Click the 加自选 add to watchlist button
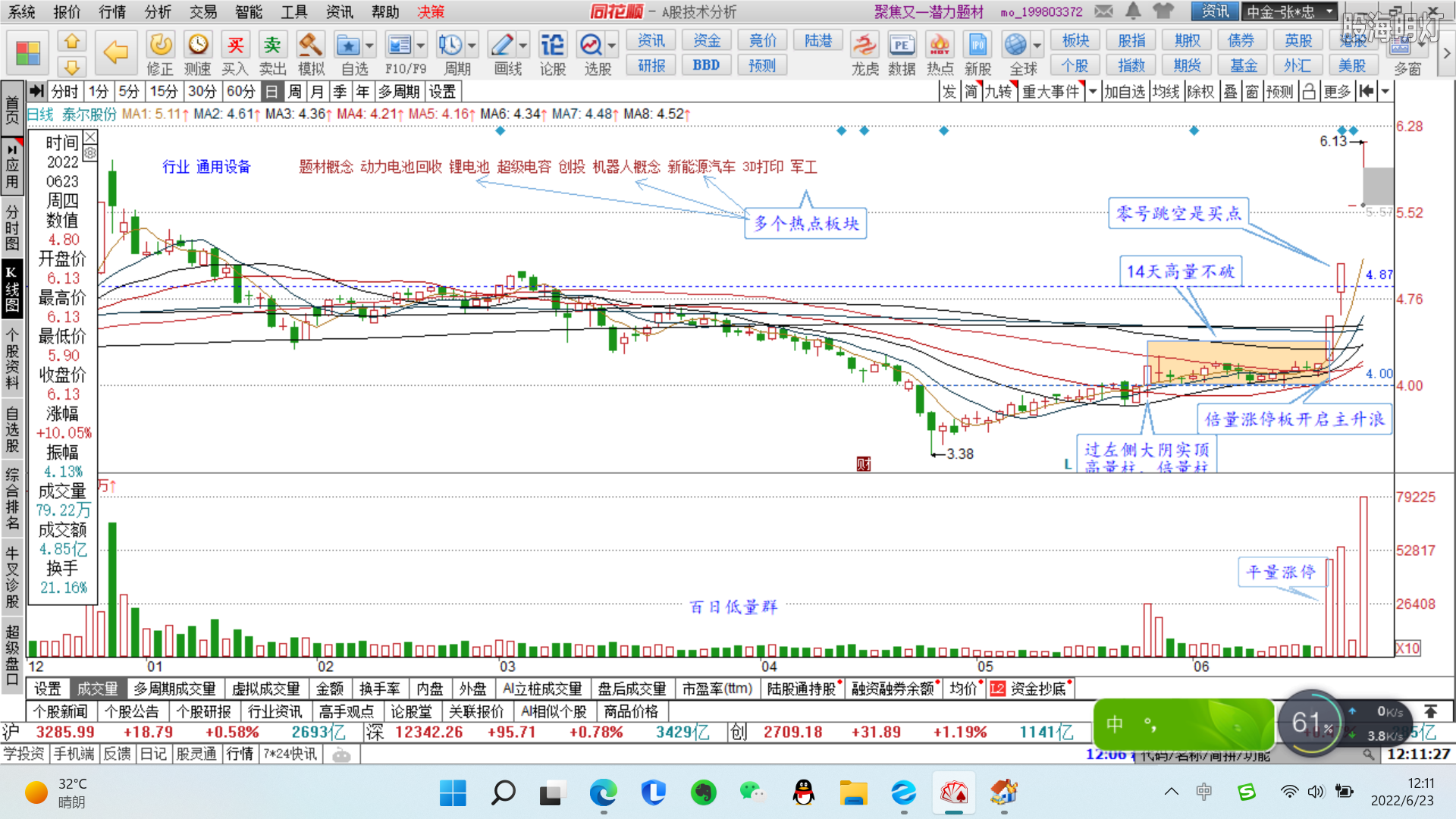1456x819 pixels. point(1124,92)
